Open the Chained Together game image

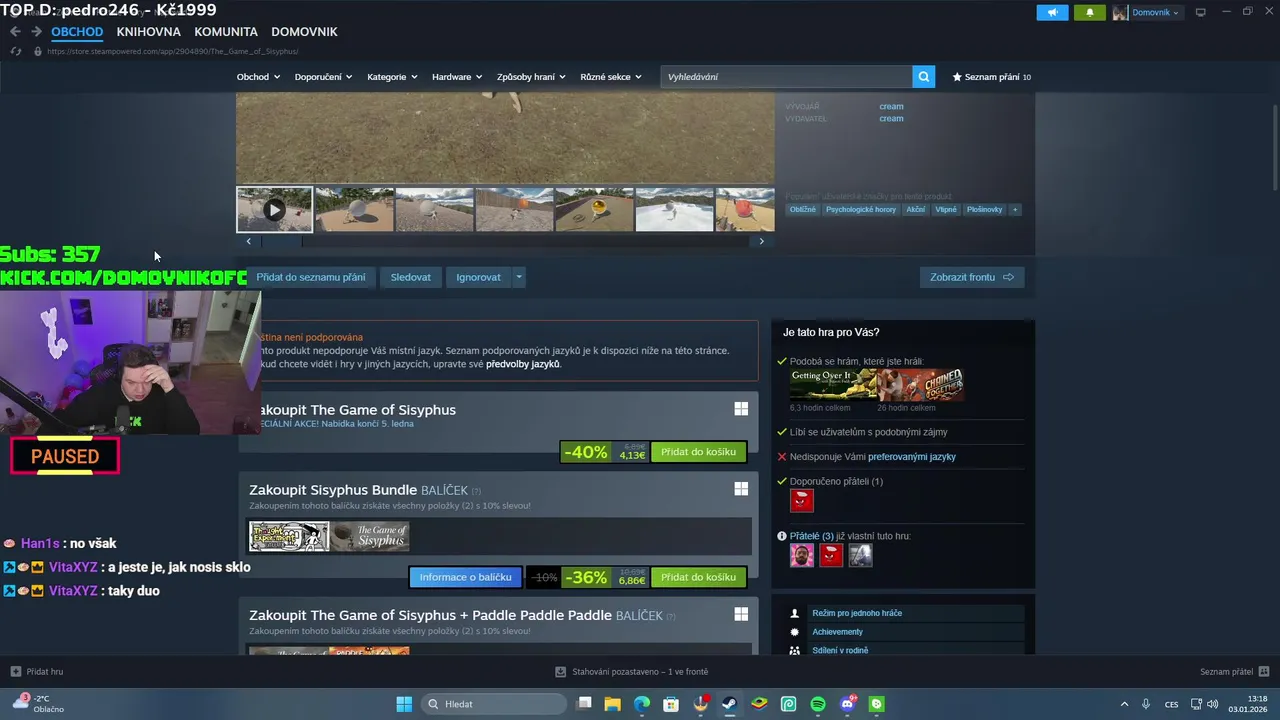coord(921,385)
